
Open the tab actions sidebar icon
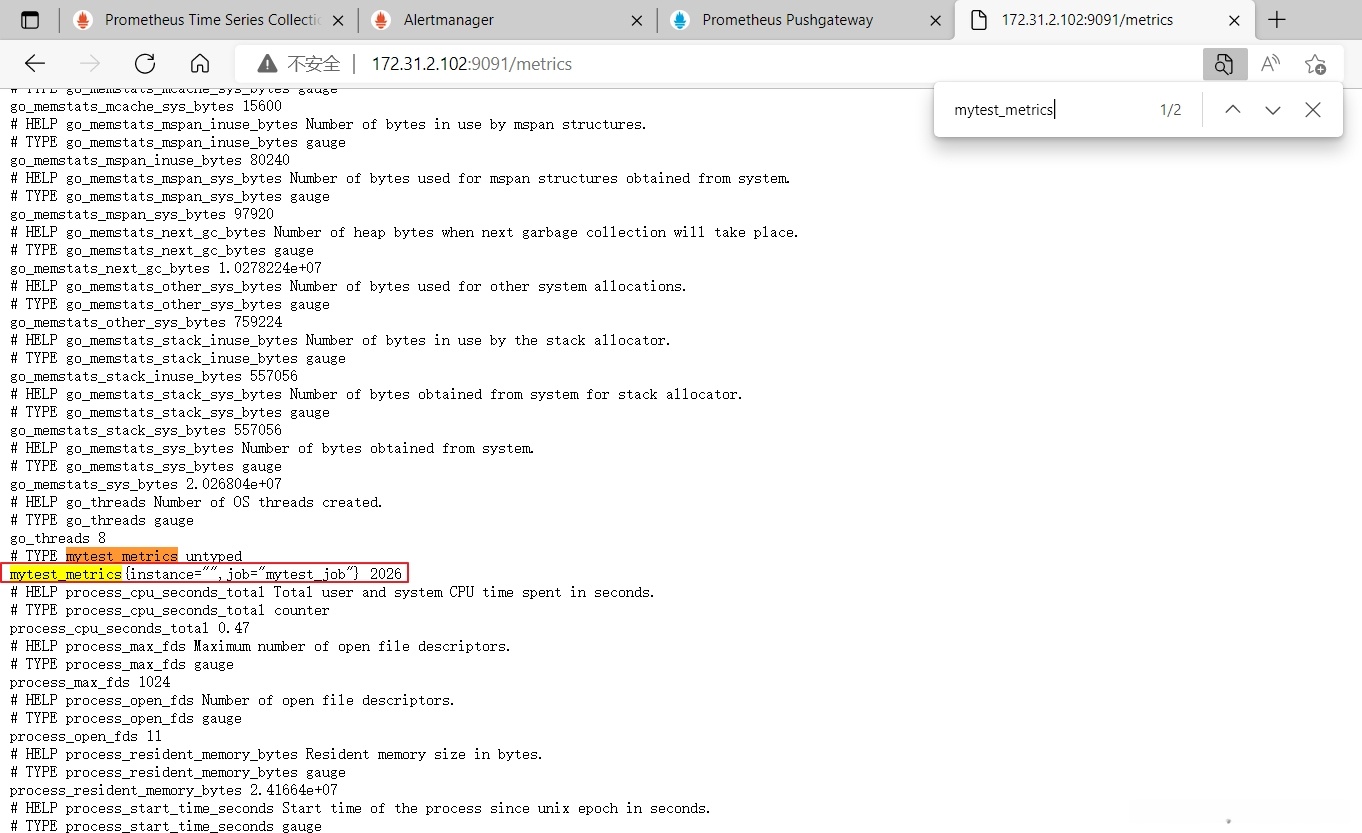coord(30,20)
